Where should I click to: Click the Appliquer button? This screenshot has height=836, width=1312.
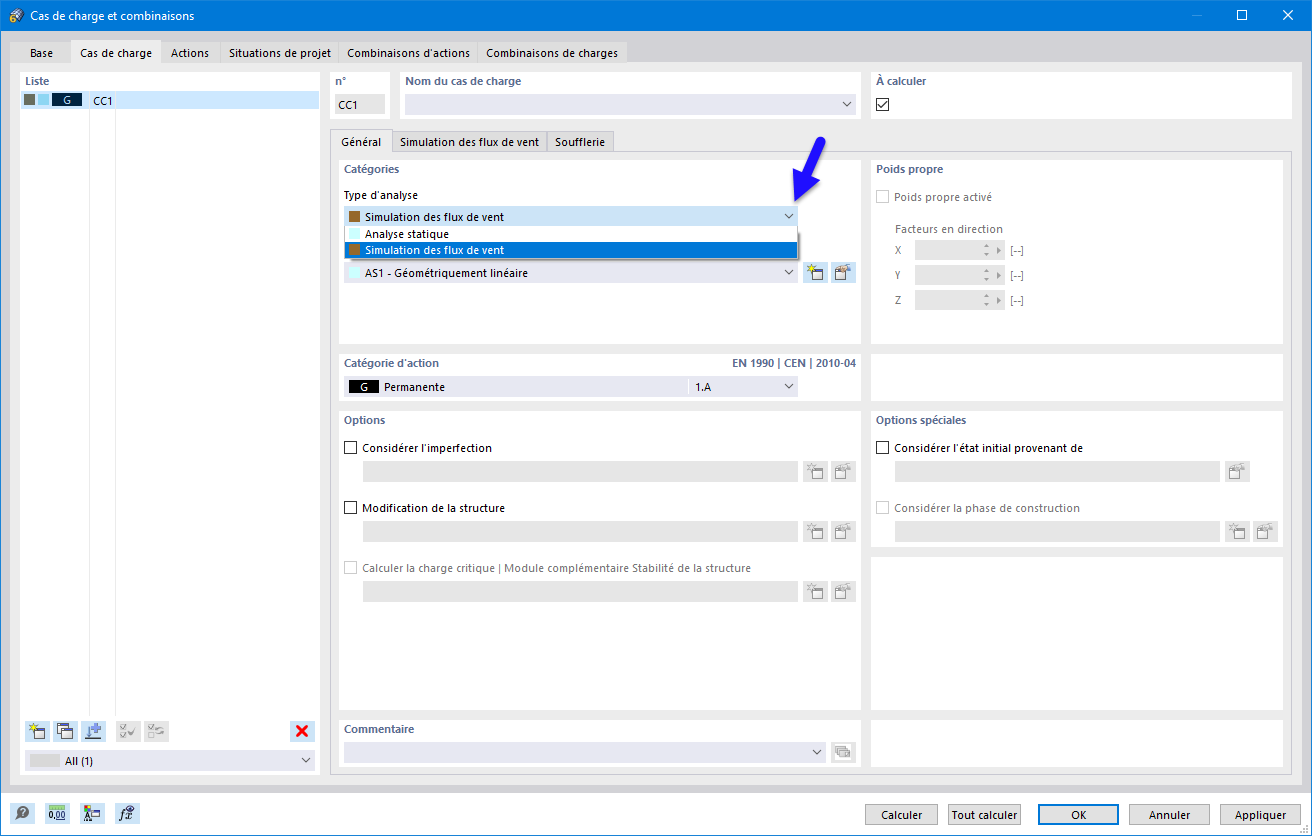(x=1260, y=815)
